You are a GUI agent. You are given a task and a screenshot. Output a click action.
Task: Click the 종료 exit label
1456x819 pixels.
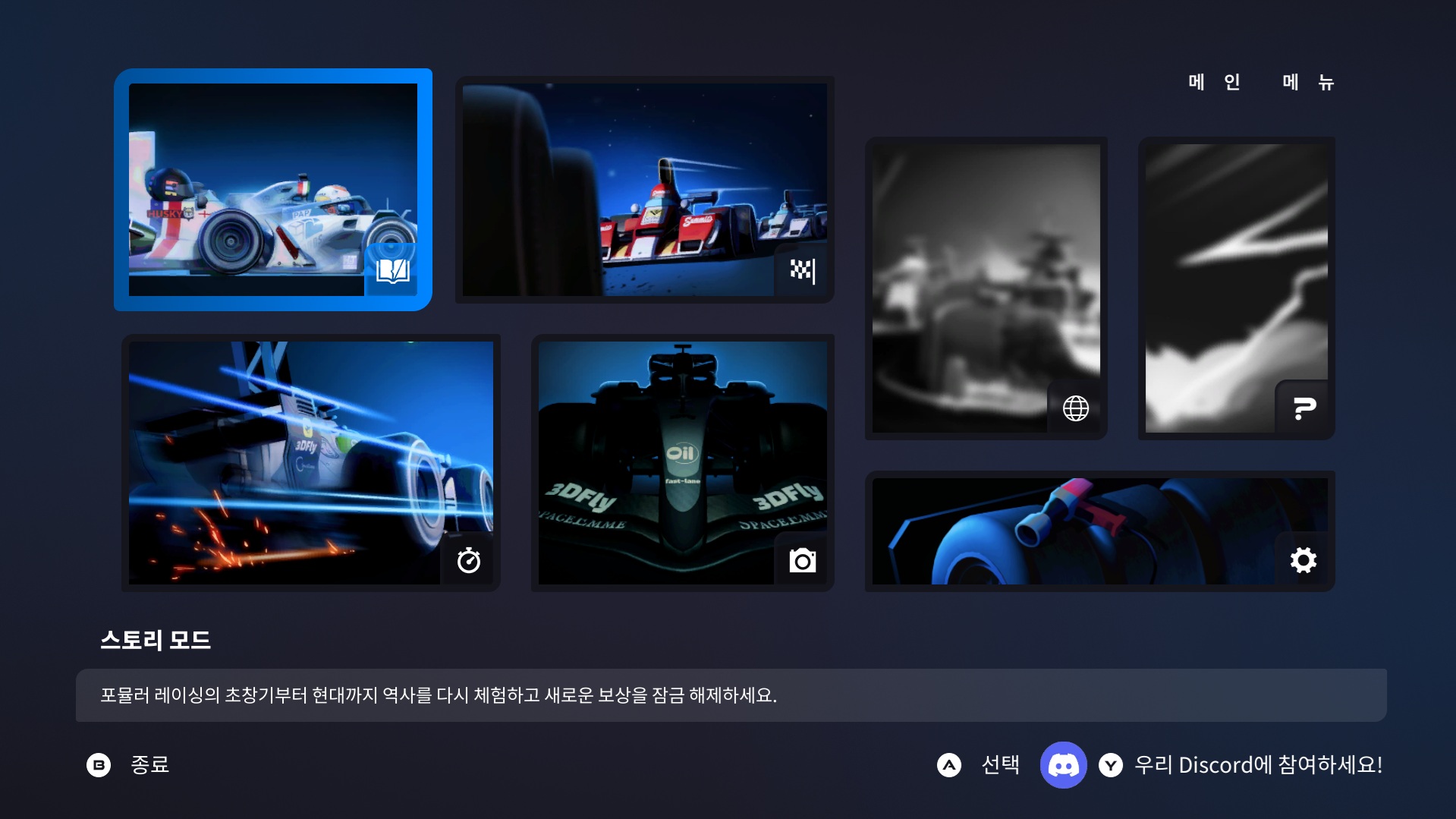tap(149, 764)
